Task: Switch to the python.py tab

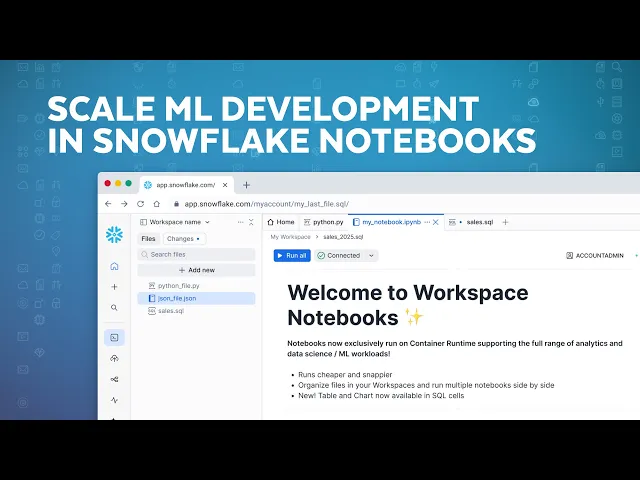Action: pos(324,222)
